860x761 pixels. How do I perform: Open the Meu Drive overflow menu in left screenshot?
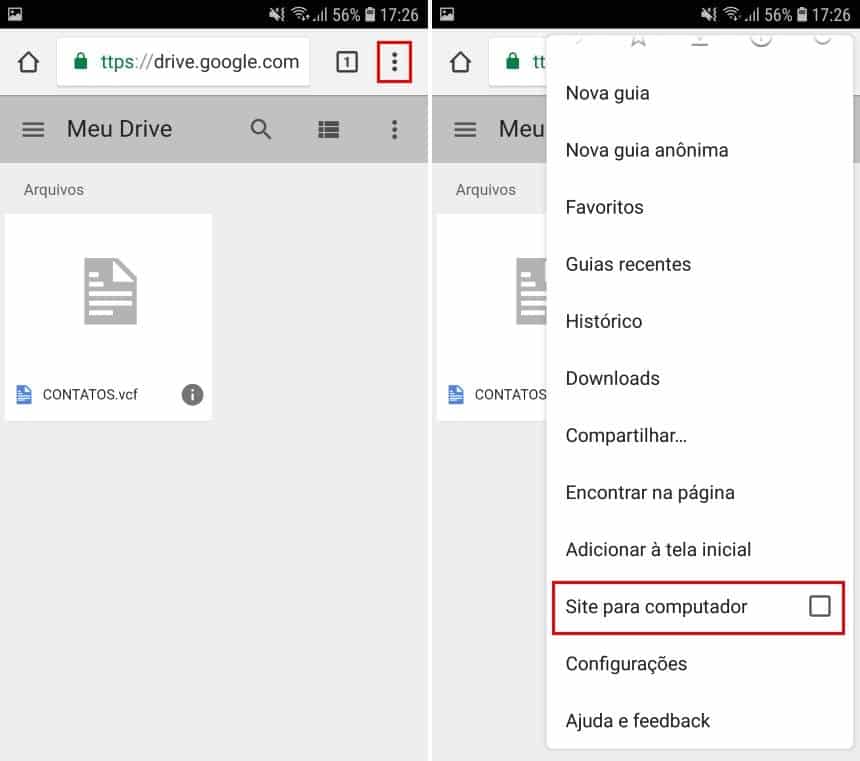tap(394, 129)
